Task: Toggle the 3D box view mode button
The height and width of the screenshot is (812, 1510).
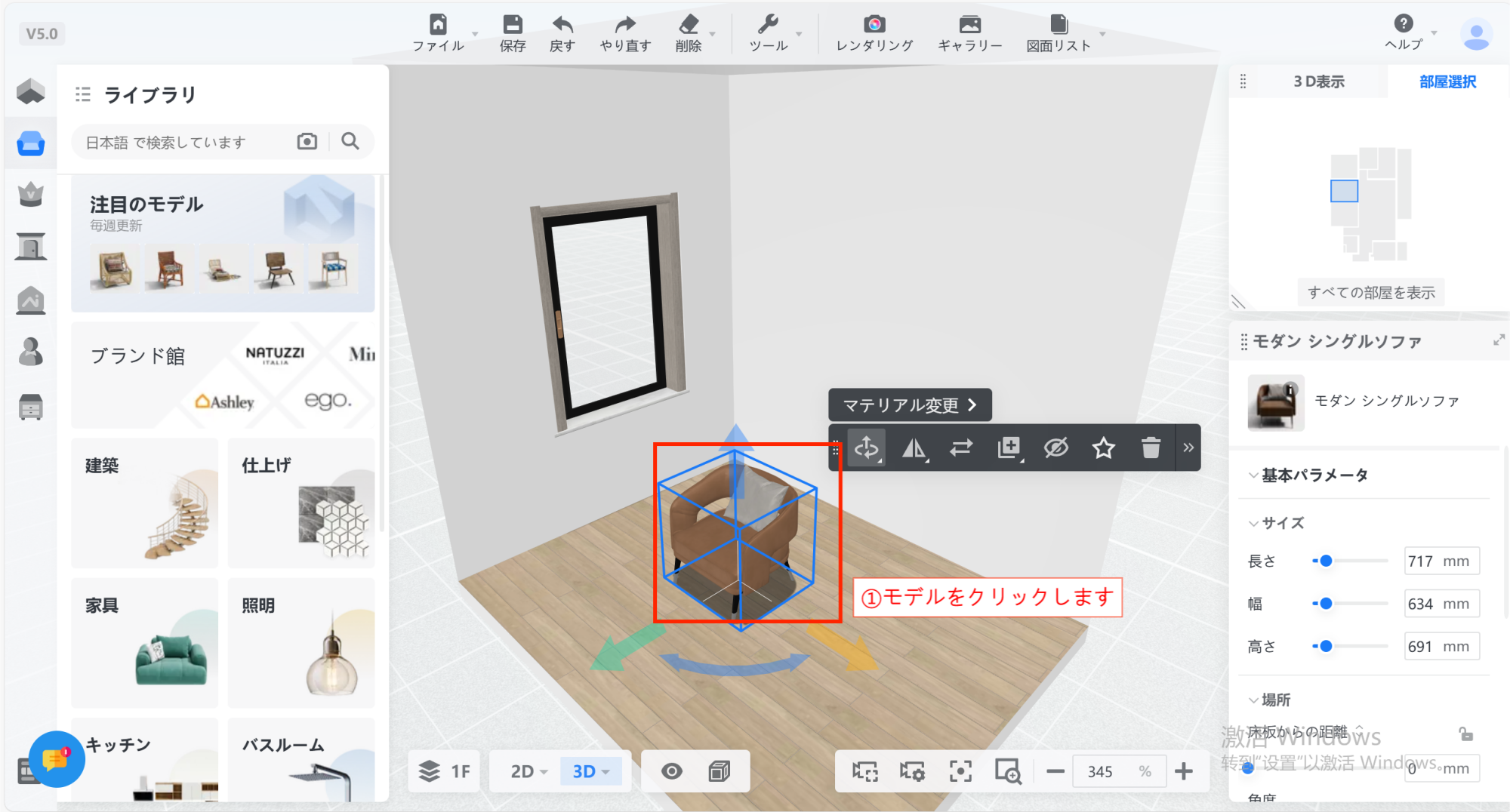Action: (720, 771)
